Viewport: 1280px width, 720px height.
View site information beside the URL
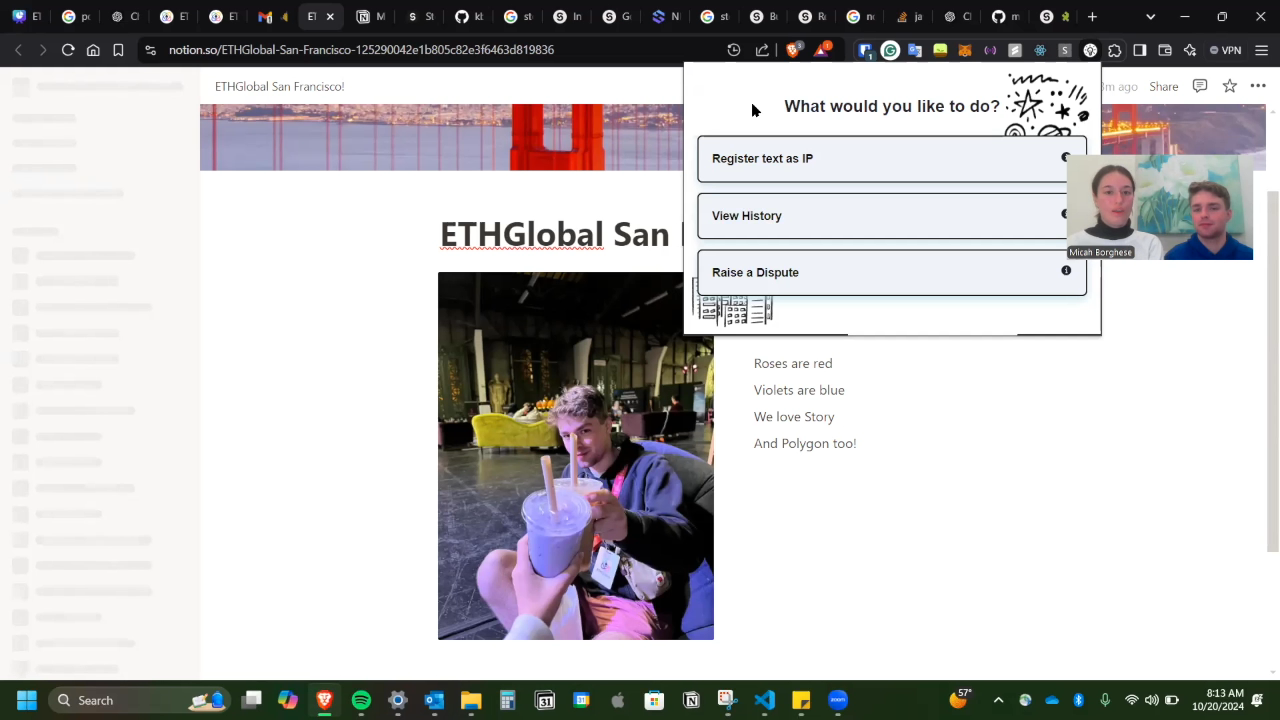point(150,50)
